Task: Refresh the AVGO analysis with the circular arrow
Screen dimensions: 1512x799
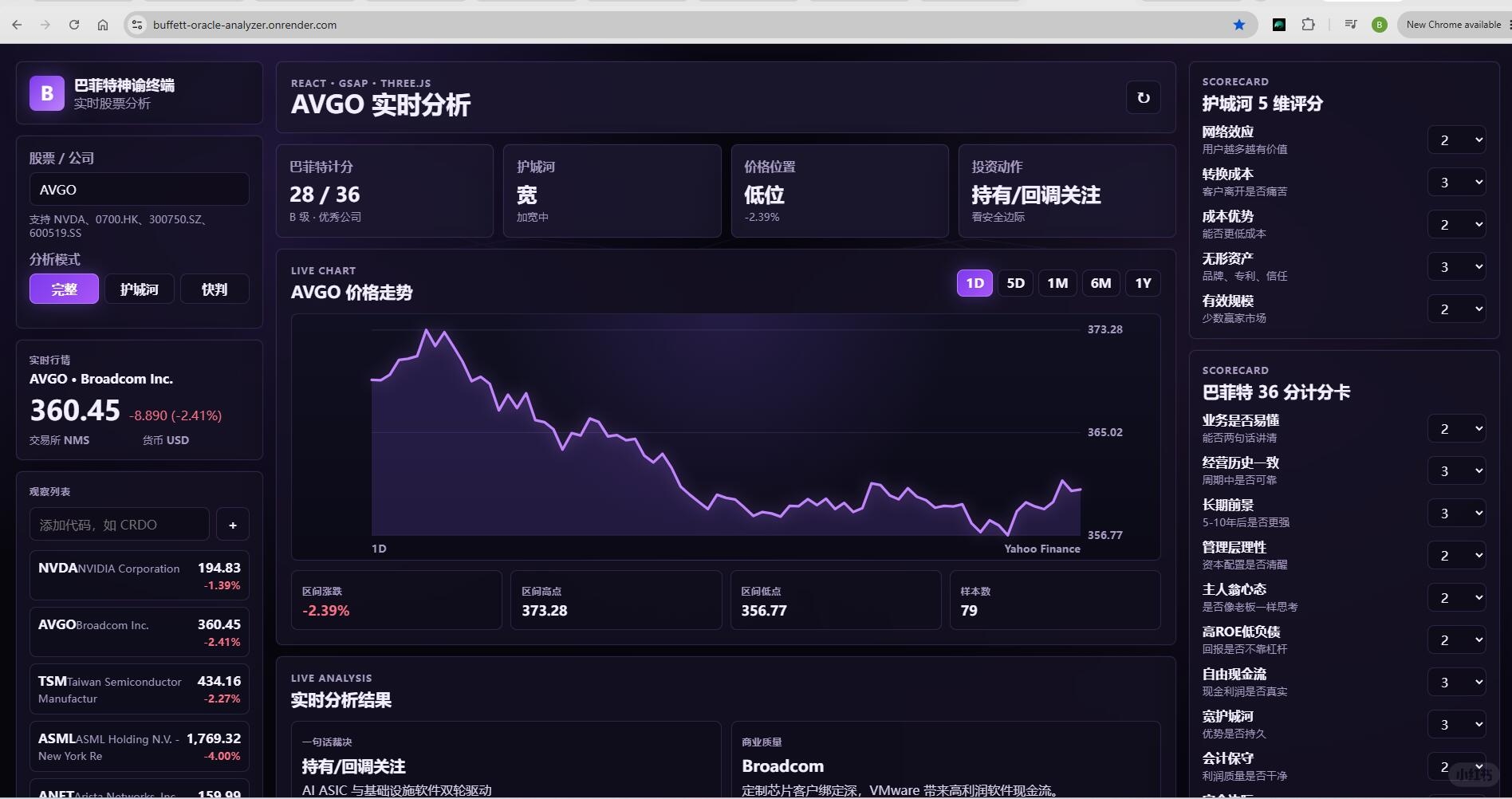Action: pyautogui.click(x=1144, y=97)
